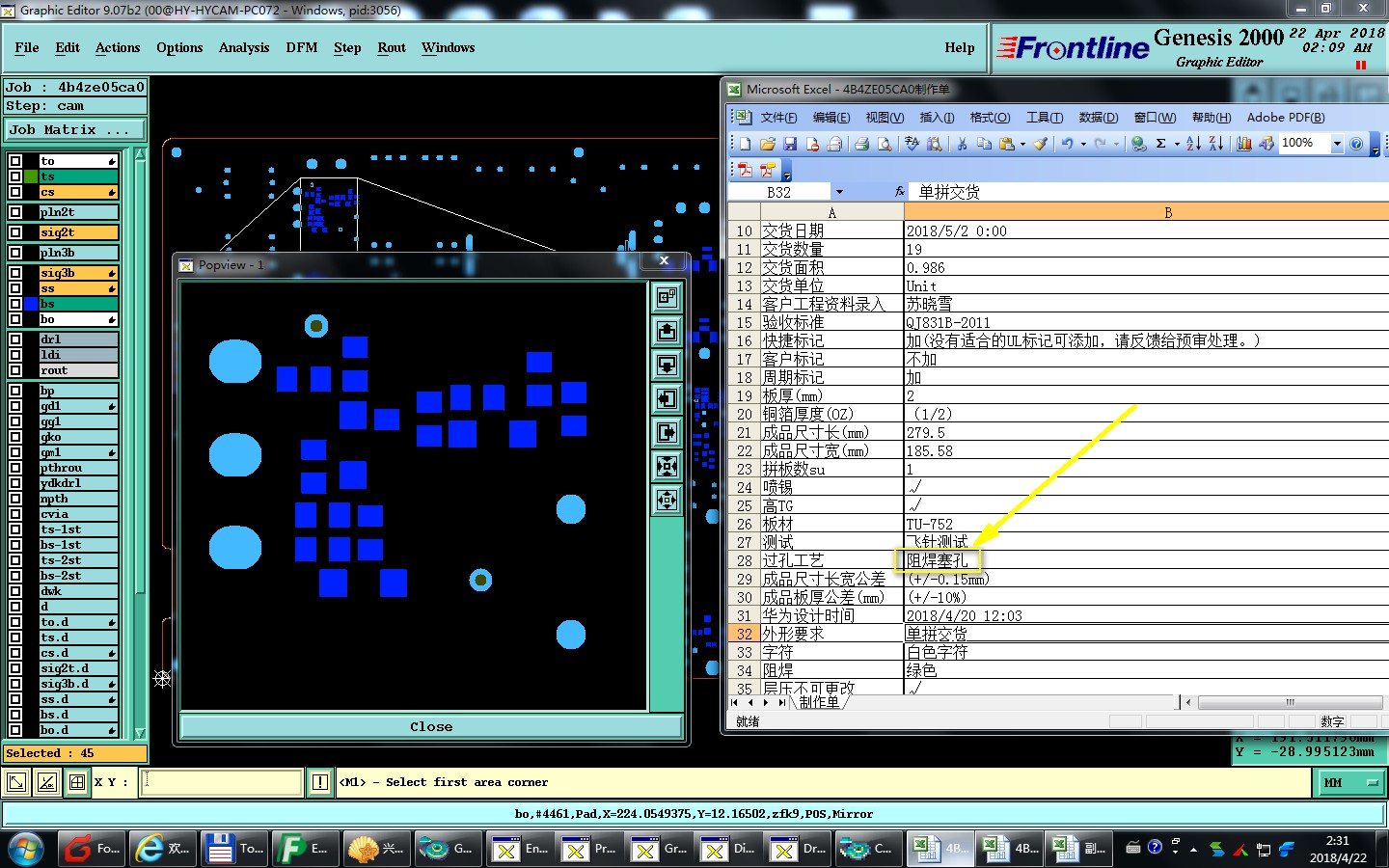The width and height of the screenshot is (1389, 868).
Task: Open the Analysis menu in Graphic Editor
Action: [244, 47]
